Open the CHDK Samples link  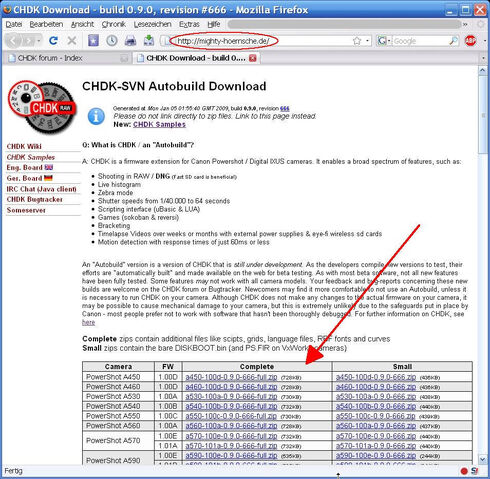[x=159, y=124]
